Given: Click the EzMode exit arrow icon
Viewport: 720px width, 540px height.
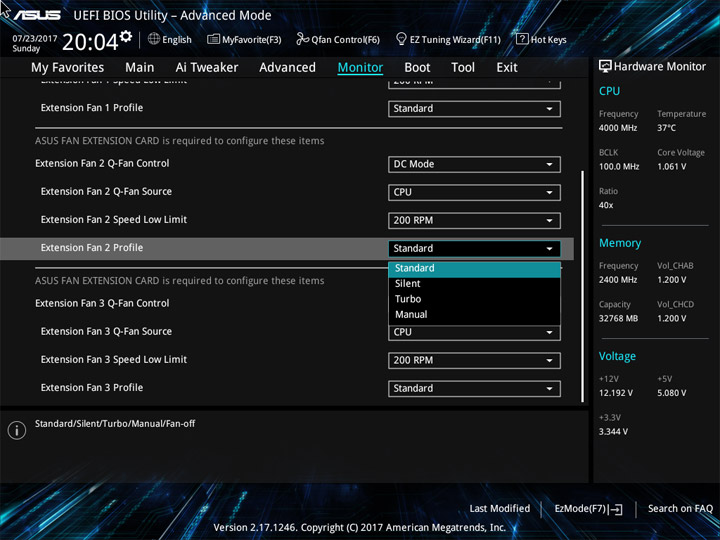Looking at the screenshot, I should click(616, 509).
